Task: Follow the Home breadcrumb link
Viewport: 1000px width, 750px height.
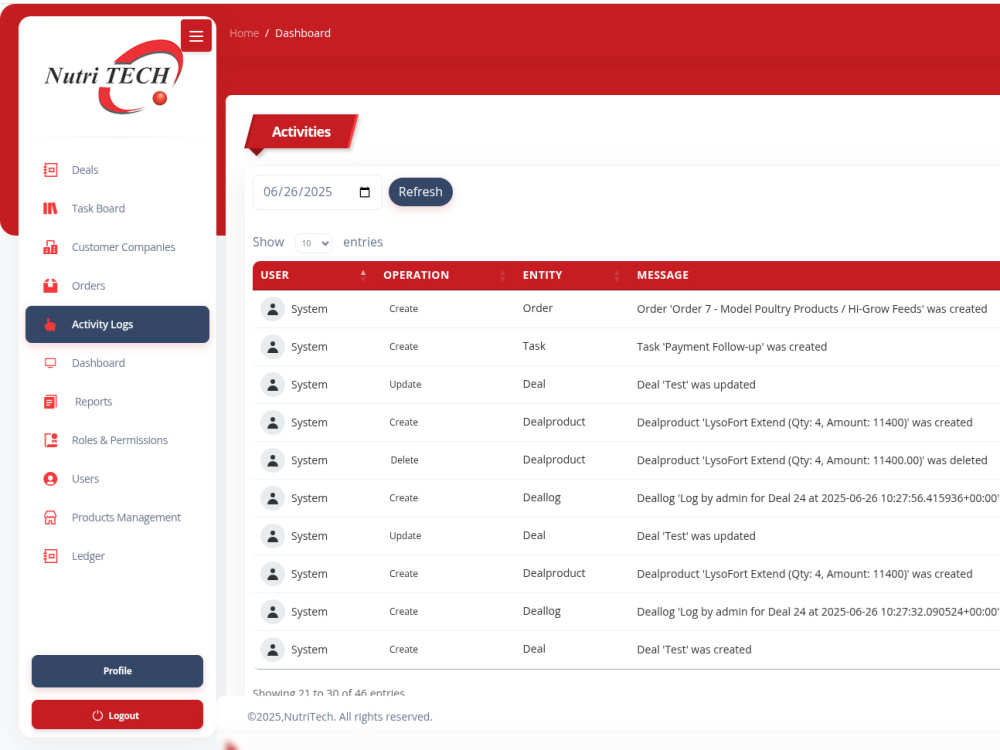Action: pyautogui.click(x=244, y=33)
